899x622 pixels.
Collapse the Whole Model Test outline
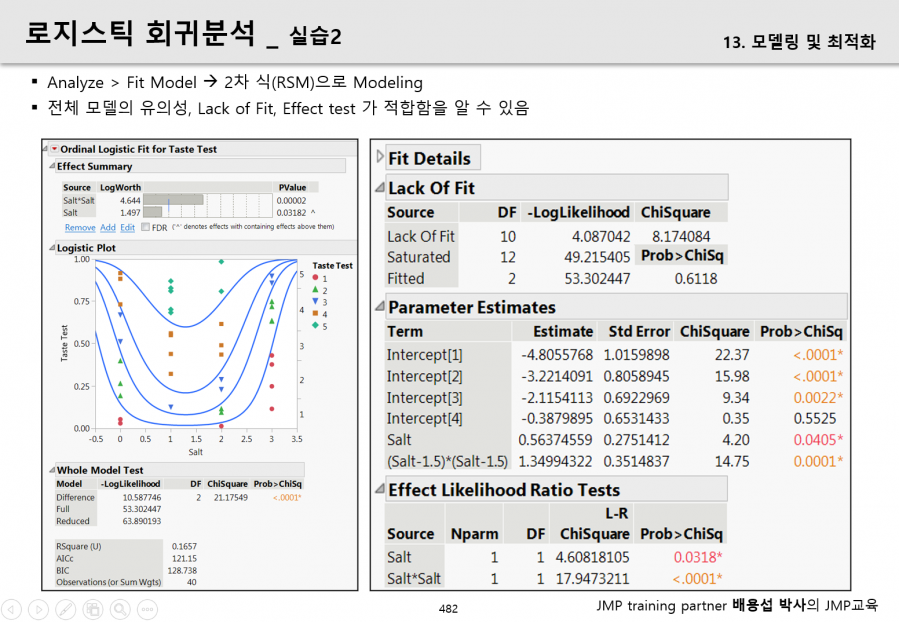[52, 470]
